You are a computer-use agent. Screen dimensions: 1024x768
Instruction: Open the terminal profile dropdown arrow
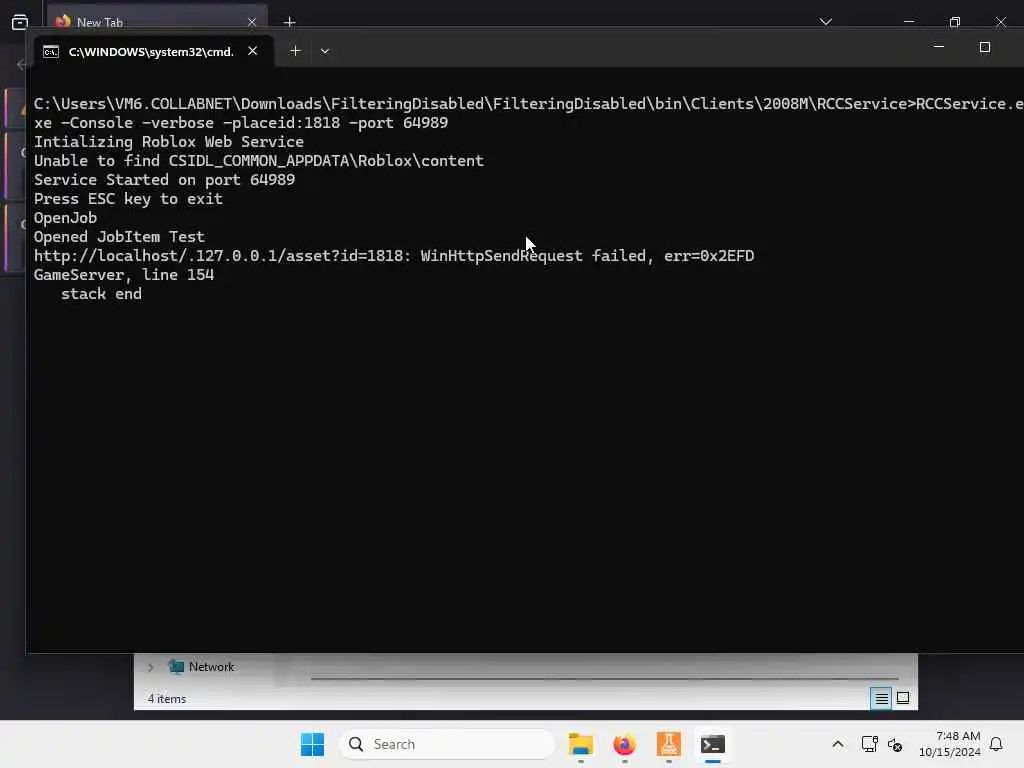tap(325, 51)
